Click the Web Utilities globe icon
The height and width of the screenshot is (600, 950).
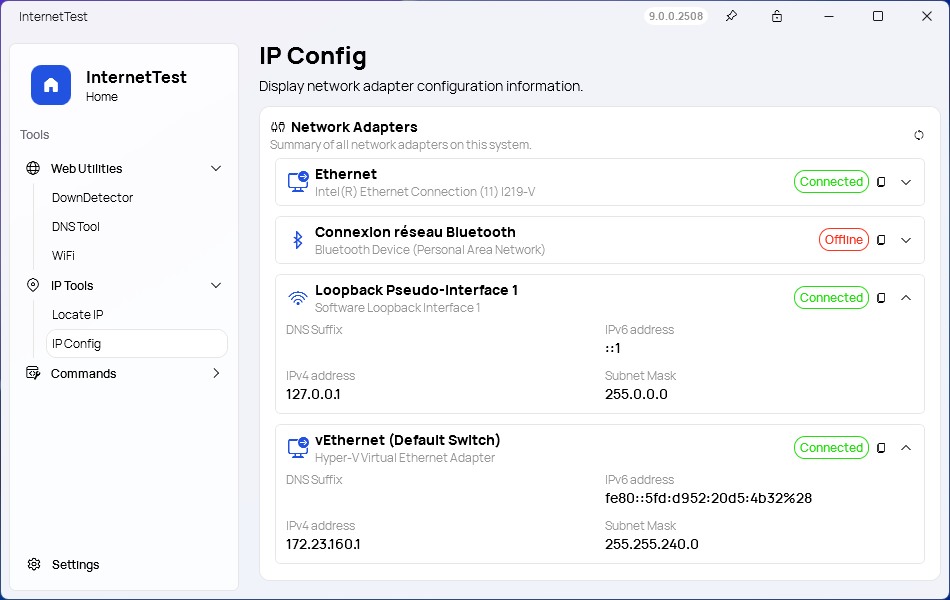(33, 168)
